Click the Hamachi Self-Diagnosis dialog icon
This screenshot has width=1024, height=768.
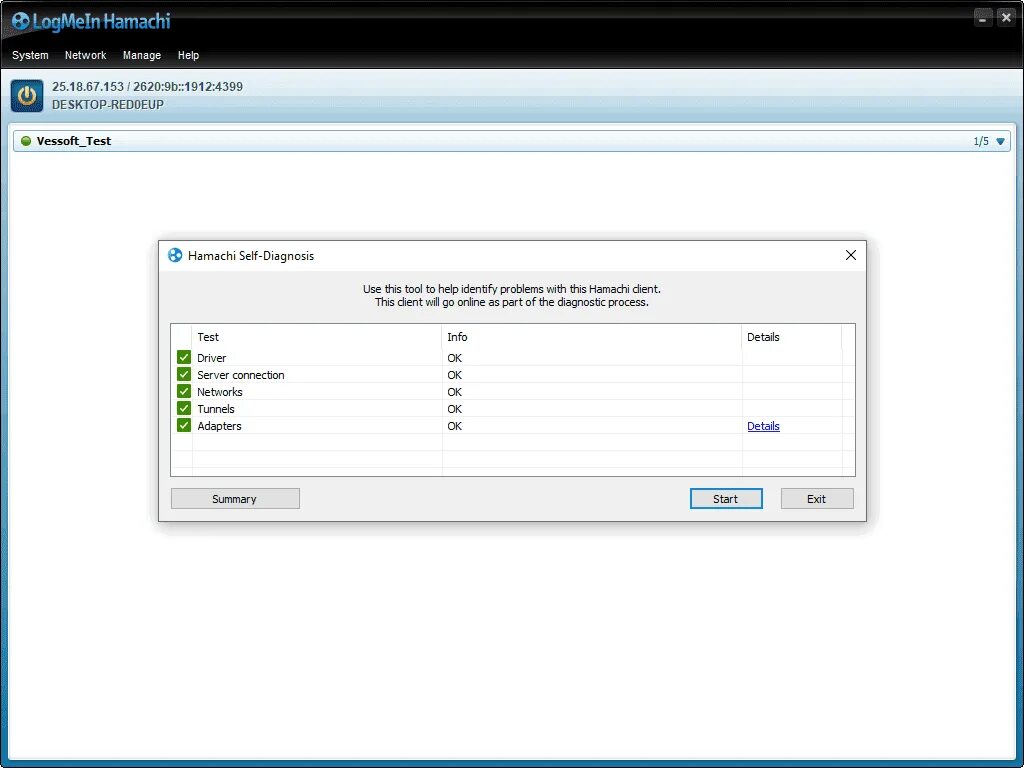[175, 255]
